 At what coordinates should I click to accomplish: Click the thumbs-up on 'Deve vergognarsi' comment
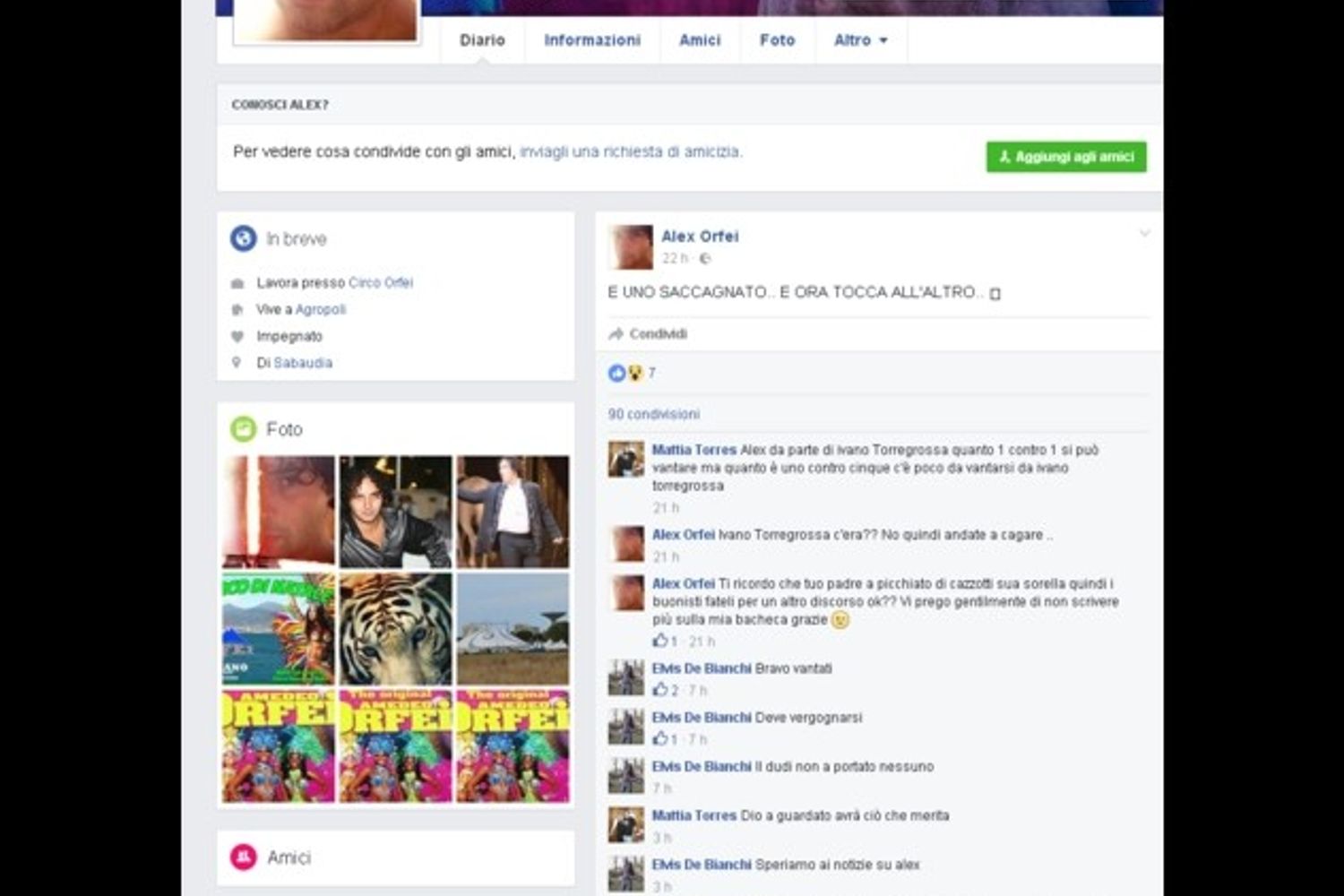point(660,739)
